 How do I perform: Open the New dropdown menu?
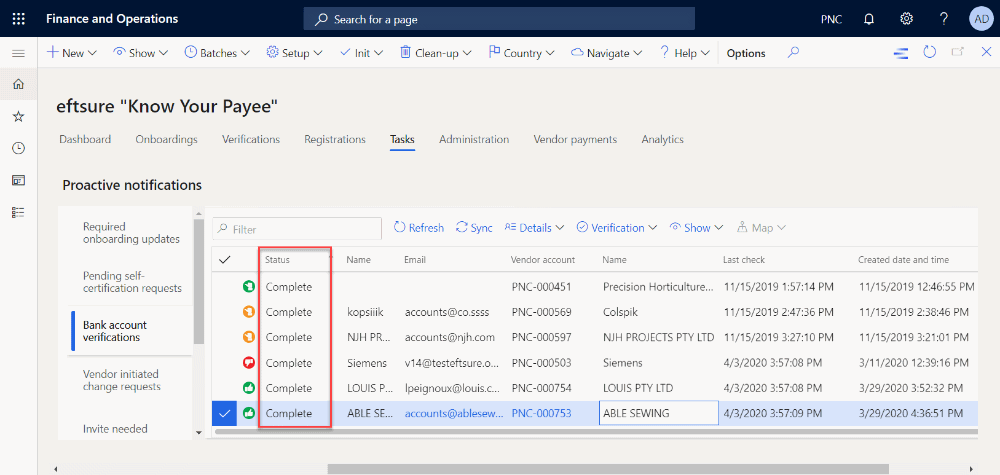click(71, 54)
